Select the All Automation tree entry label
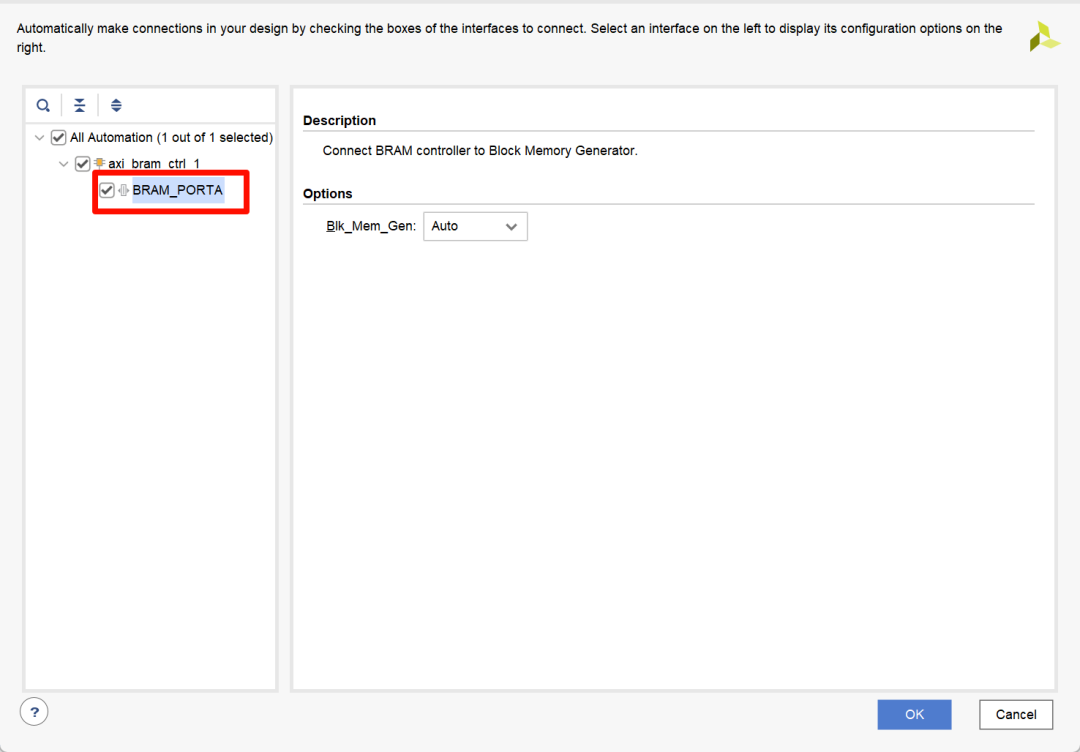Screen dimensions: 1080x752 [x=171, y=138]
